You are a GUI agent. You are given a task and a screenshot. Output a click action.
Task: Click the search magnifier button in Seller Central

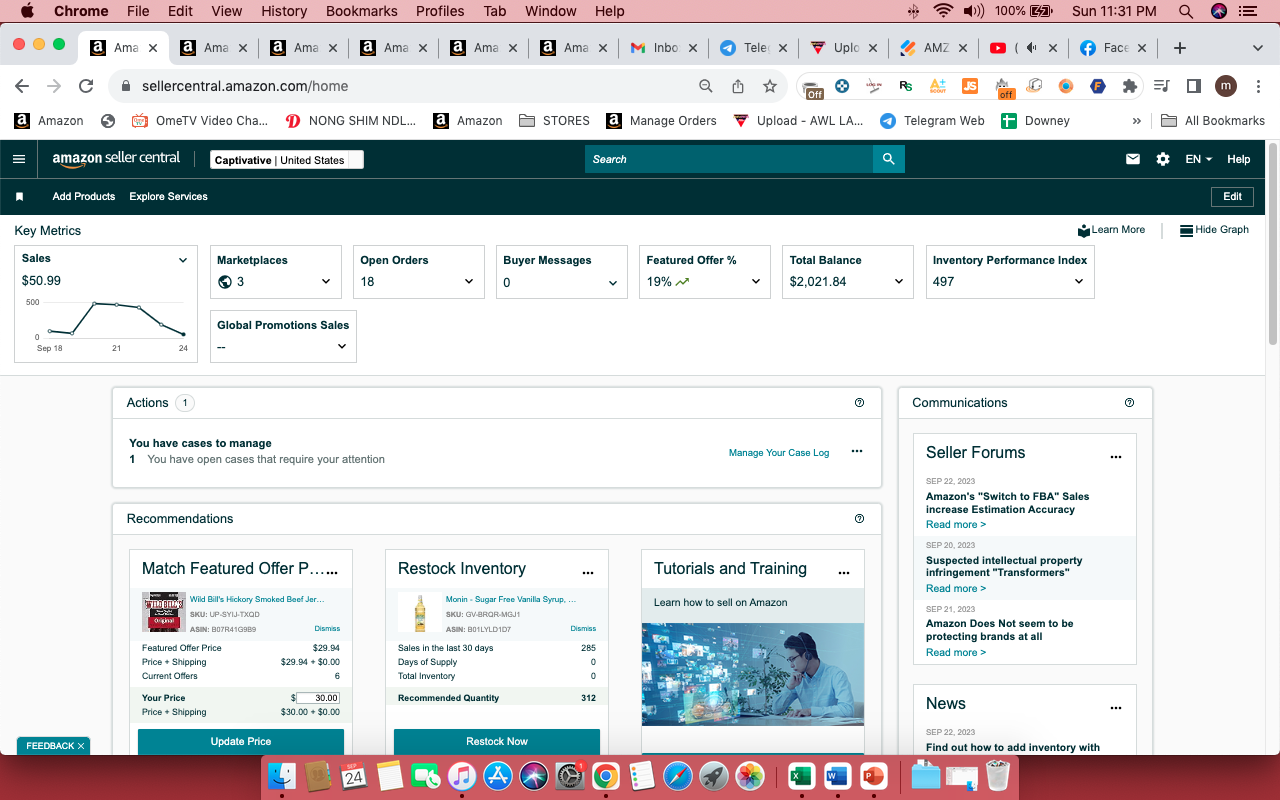888,159
